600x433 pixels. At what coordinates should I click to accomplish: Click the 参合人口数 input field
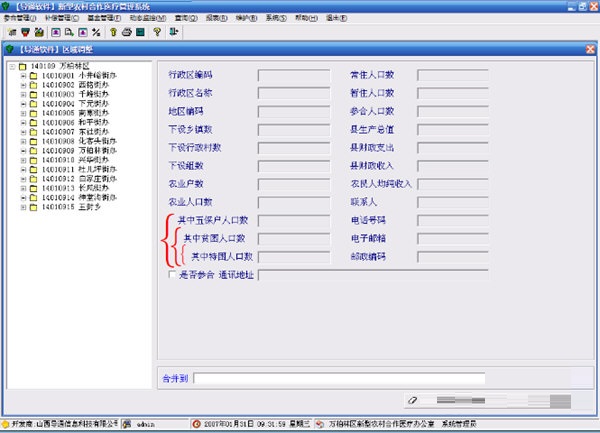pyautogui.click(x=453, y=111)
